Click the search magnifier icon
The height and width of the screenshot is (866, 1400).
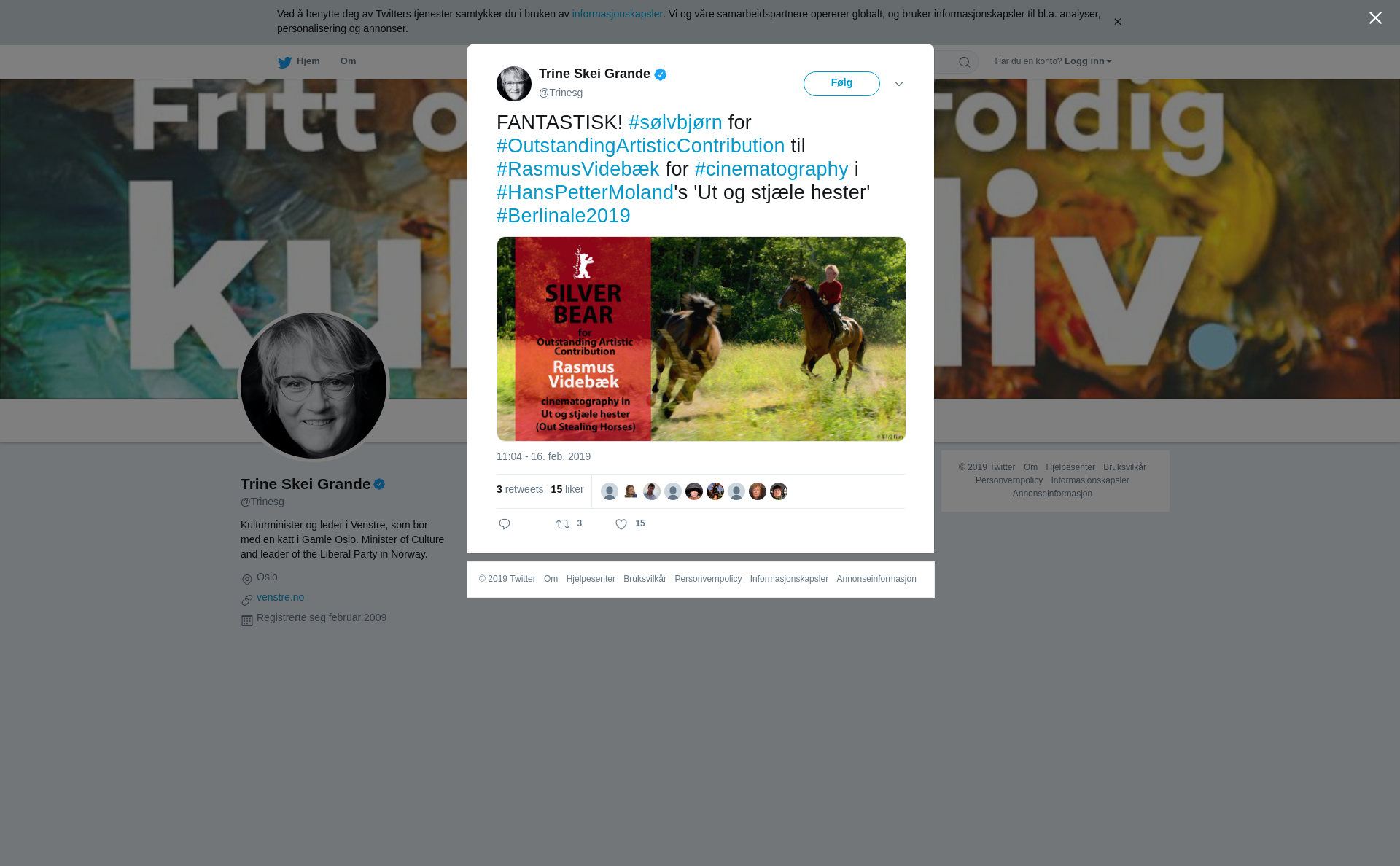pos(965,62)
